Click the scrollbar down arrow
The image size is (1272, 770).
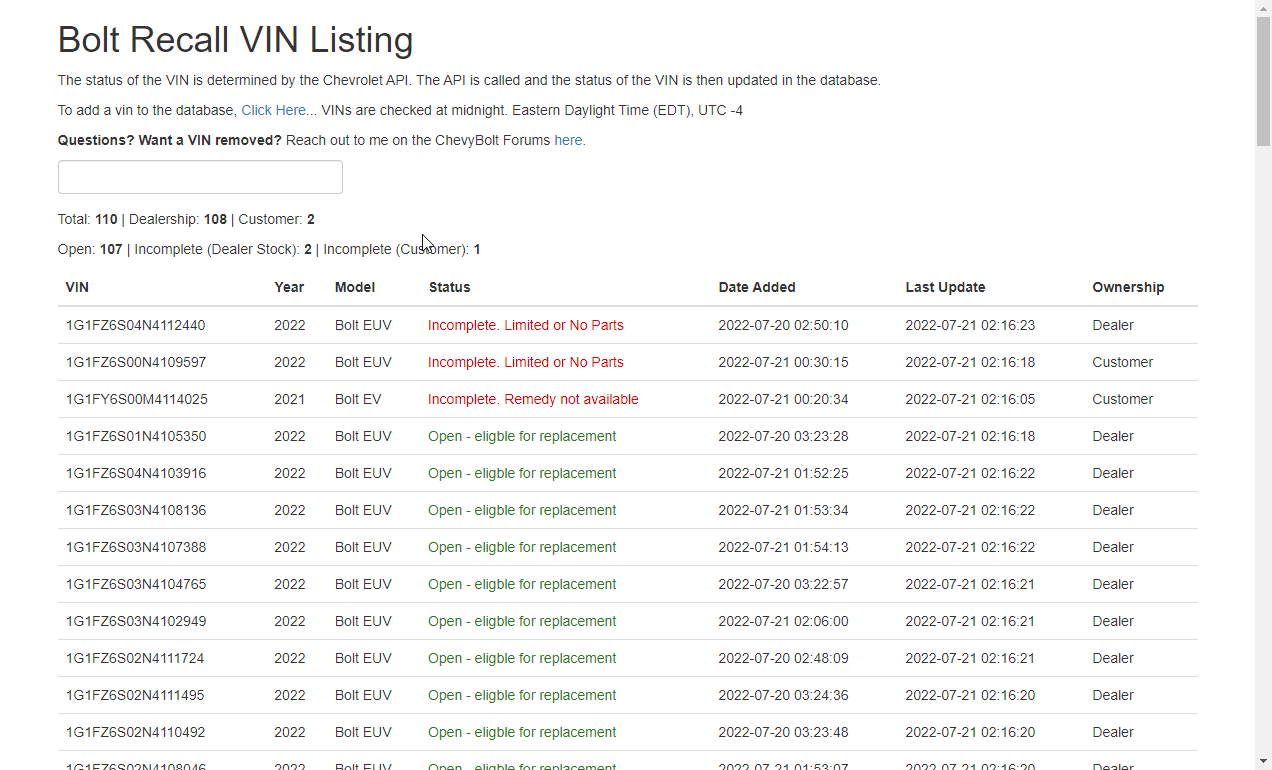tap(1264, 762)
